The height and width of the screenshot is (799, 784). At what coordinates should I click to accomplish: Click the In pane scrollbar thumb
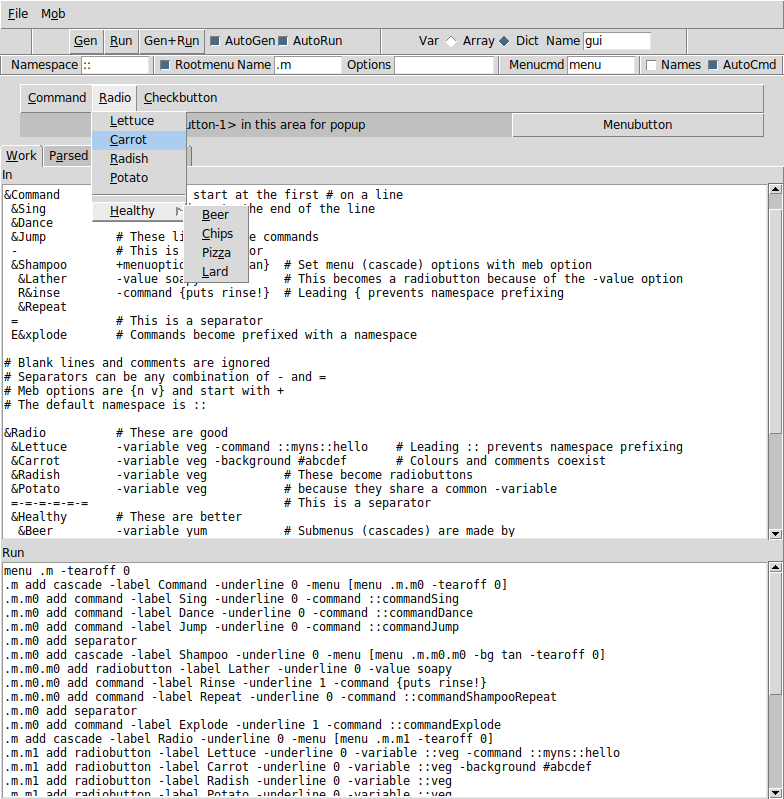775,322
